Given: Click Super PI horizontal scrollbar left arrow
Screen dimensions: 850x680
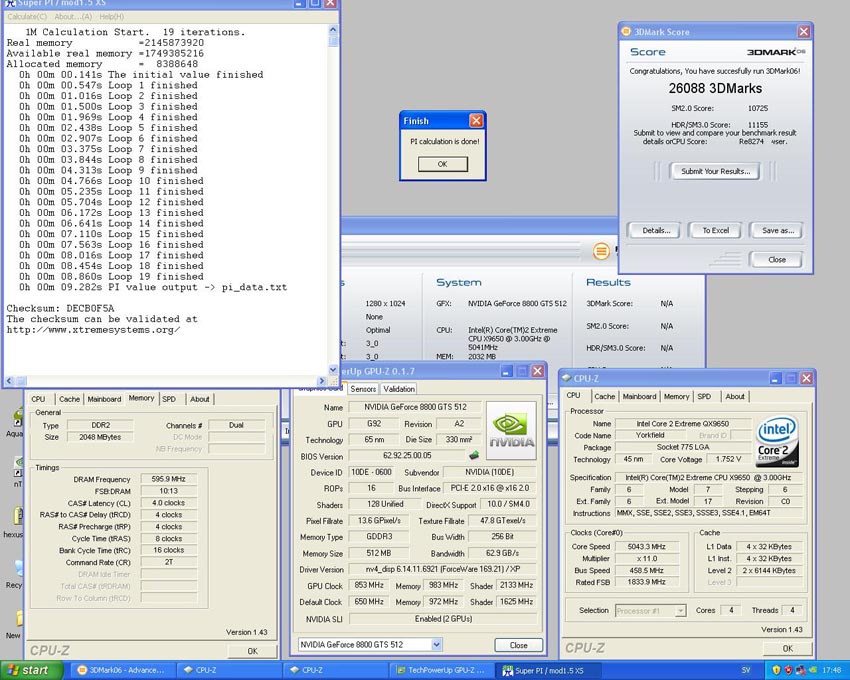Looking at the screenshot, I should pyautogui.click(x=9, y=381).
